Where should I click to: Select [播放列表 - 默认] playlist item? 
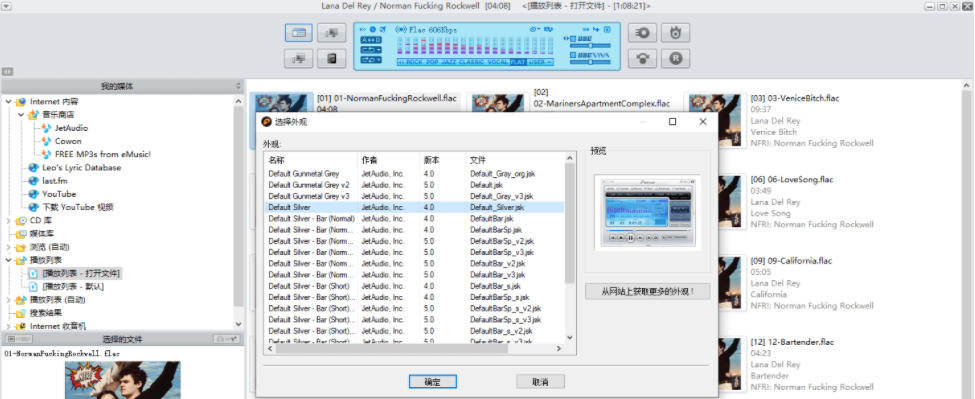point(73,287)
